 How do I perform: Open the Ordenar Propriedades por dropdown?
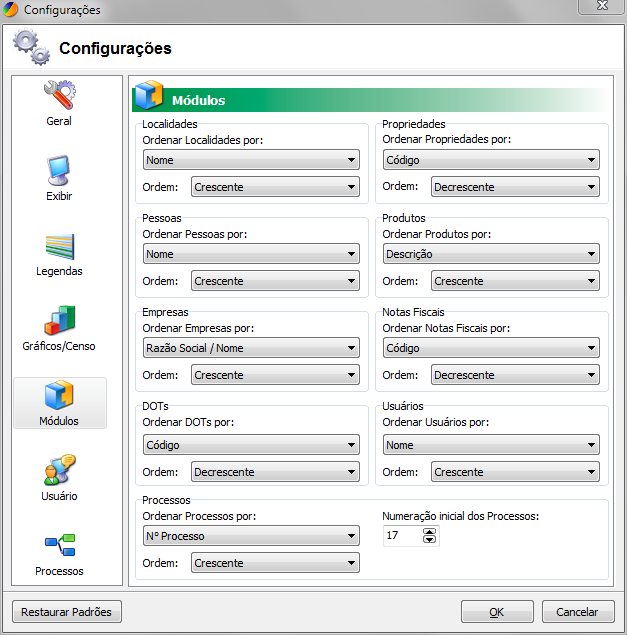(491, 160)
